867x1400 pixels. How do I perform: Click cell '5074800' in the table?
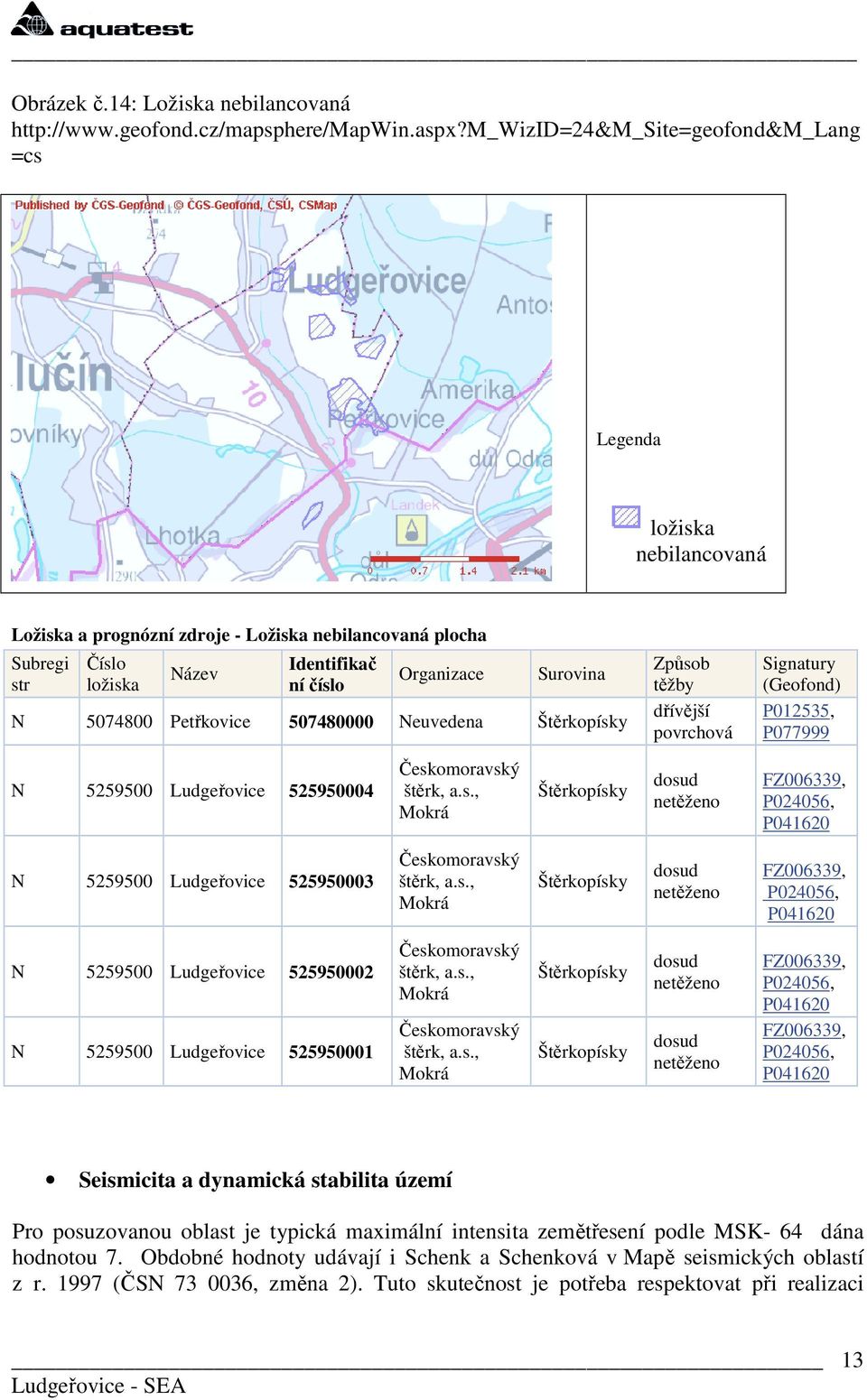pos(119,721)
